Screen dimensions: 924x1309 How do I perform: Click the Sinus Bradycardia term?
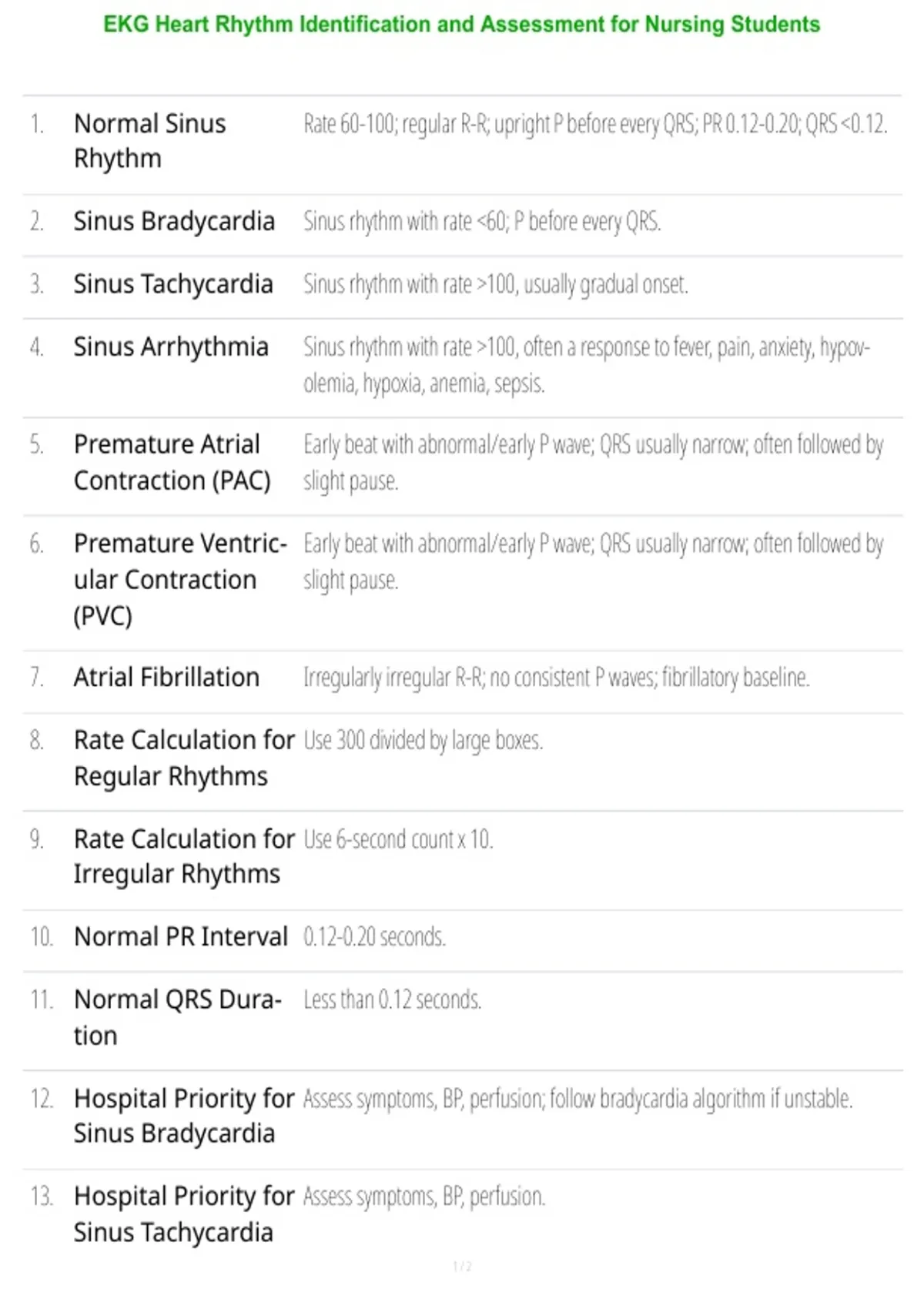(x=174, y=222)
